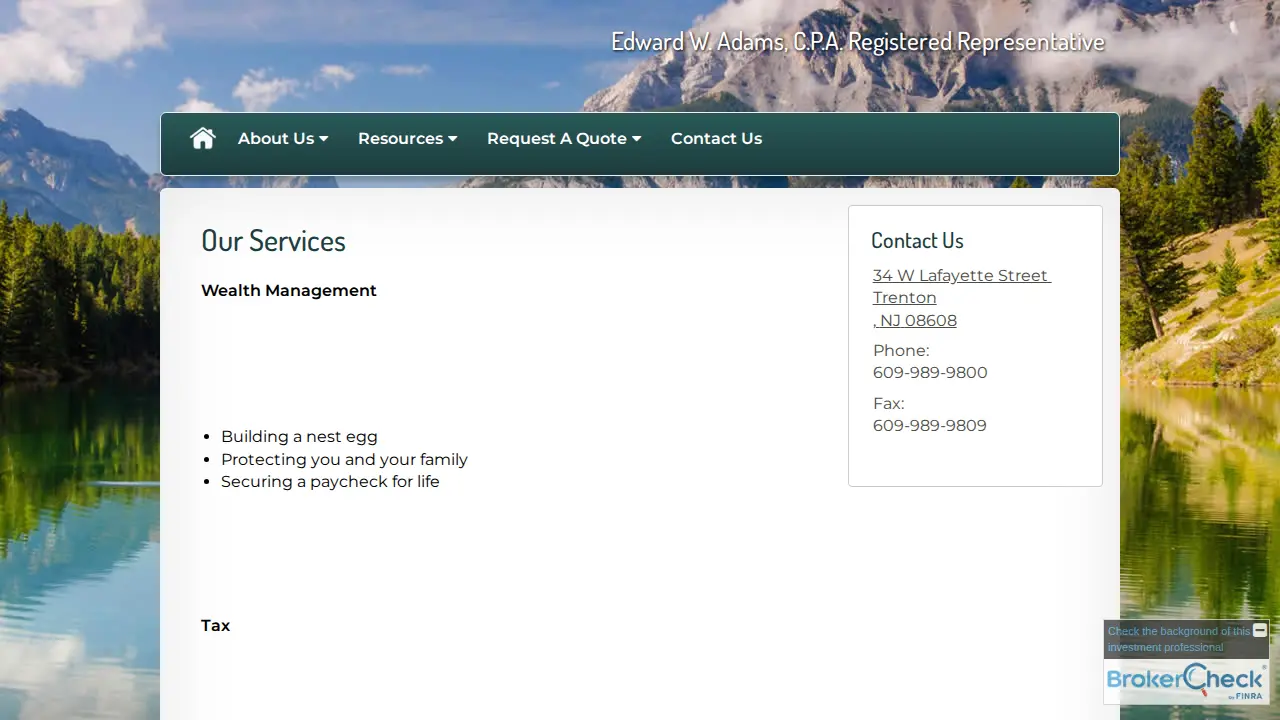
Task: Open the BrokerCheck by FINRA logo
Action: [1186, 681]
